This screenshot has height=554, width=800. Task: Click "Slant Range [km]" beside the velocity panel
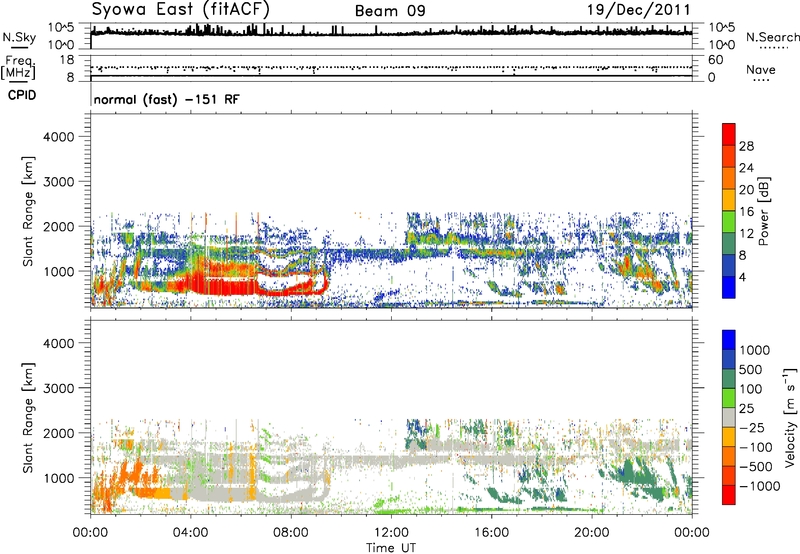click(28, 418)
